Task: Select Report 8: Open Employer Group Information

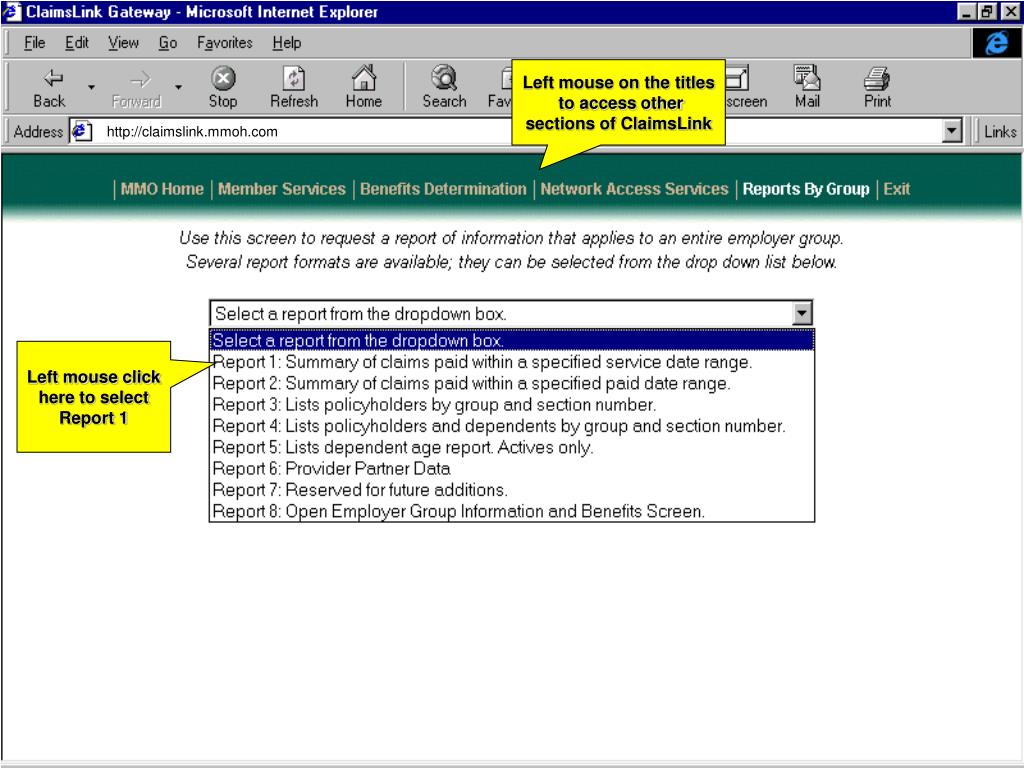Action: [x=512, y=511]
